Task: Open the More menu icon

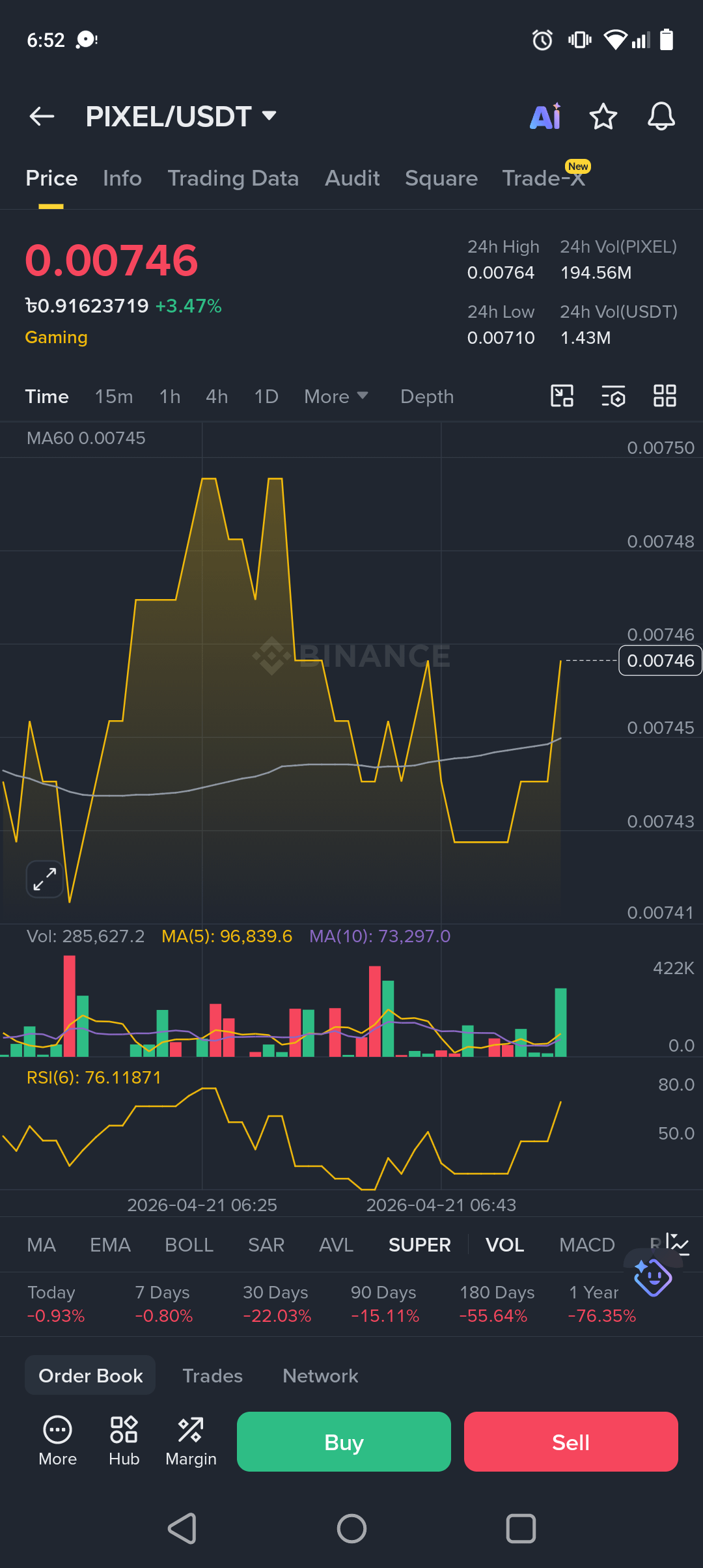Action: tap(57, 1441)
